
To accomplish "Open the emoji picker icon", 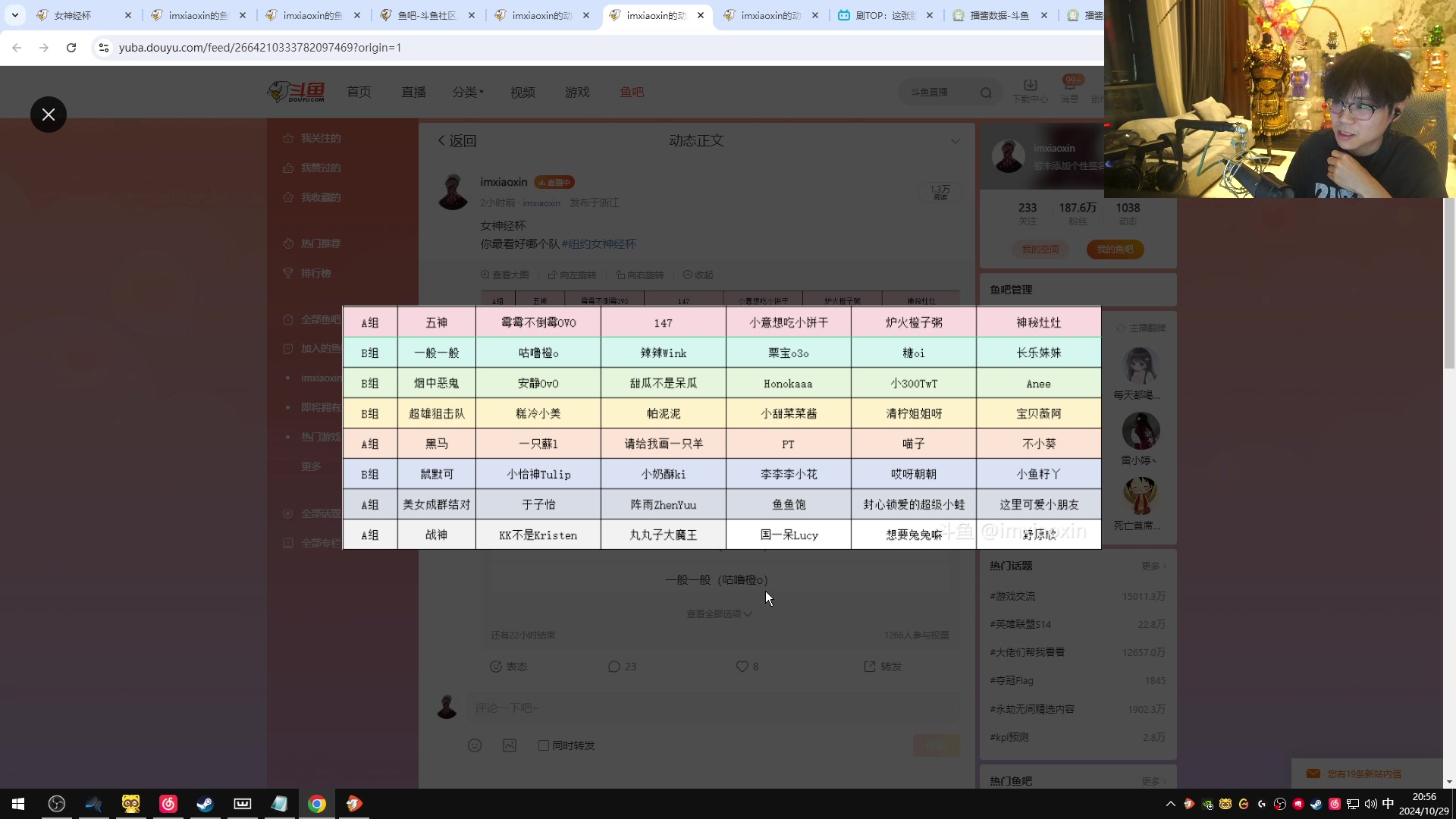I will coord(475,745).
